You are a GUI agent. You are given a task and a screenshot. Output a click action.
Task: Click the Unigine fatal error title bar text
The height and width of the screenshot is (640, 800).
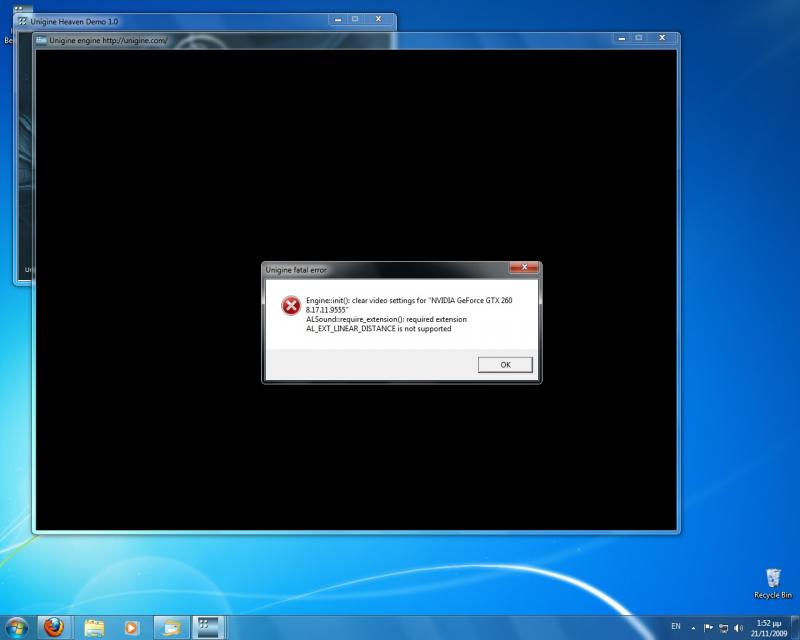(296, 269)
